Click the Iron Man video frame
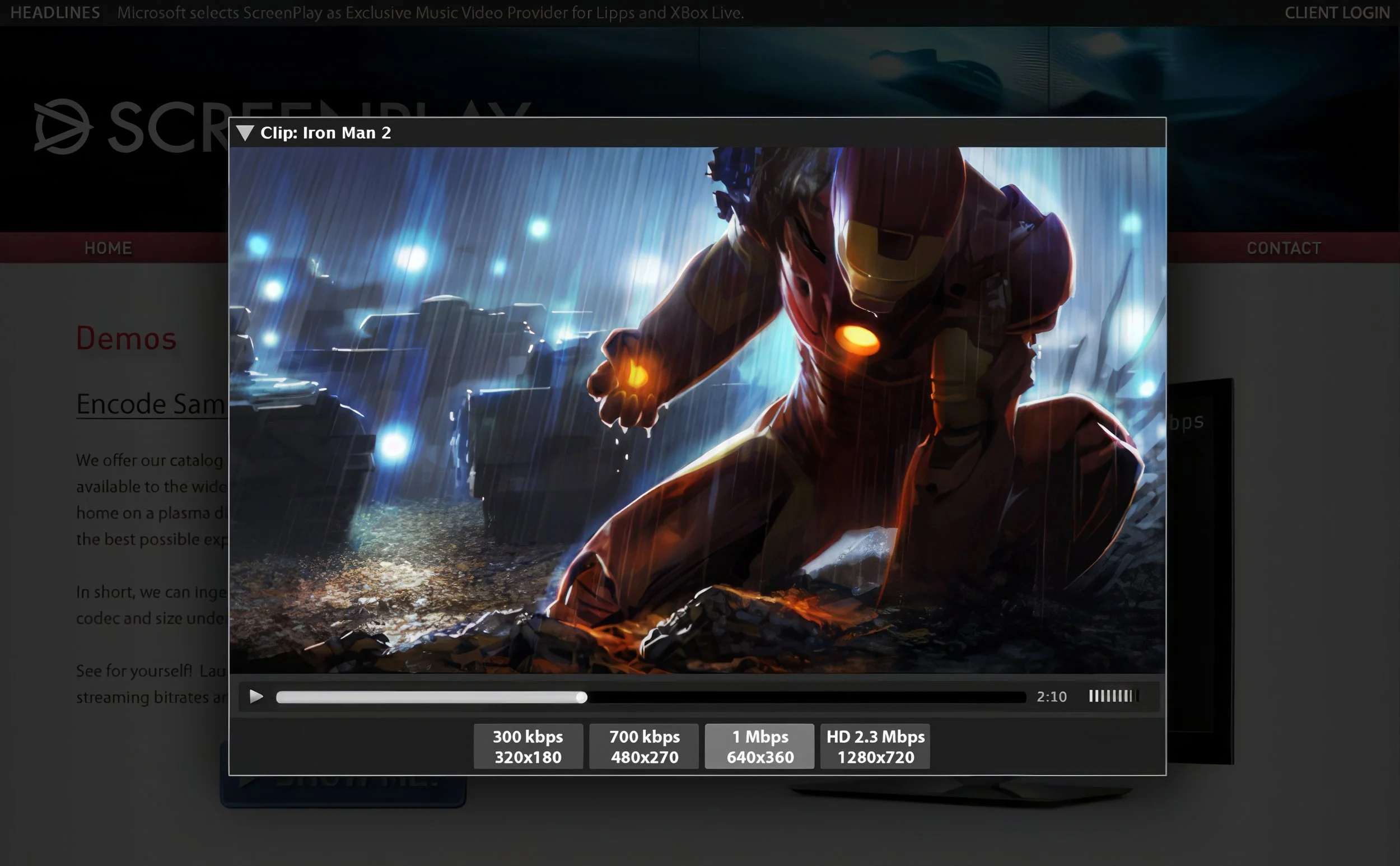 coord(697,409)
